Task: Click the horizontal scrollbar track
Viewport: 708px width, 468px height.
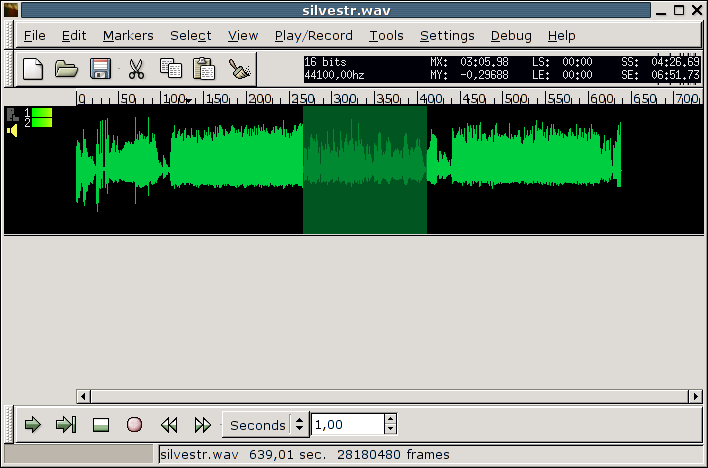Action: 389,397
